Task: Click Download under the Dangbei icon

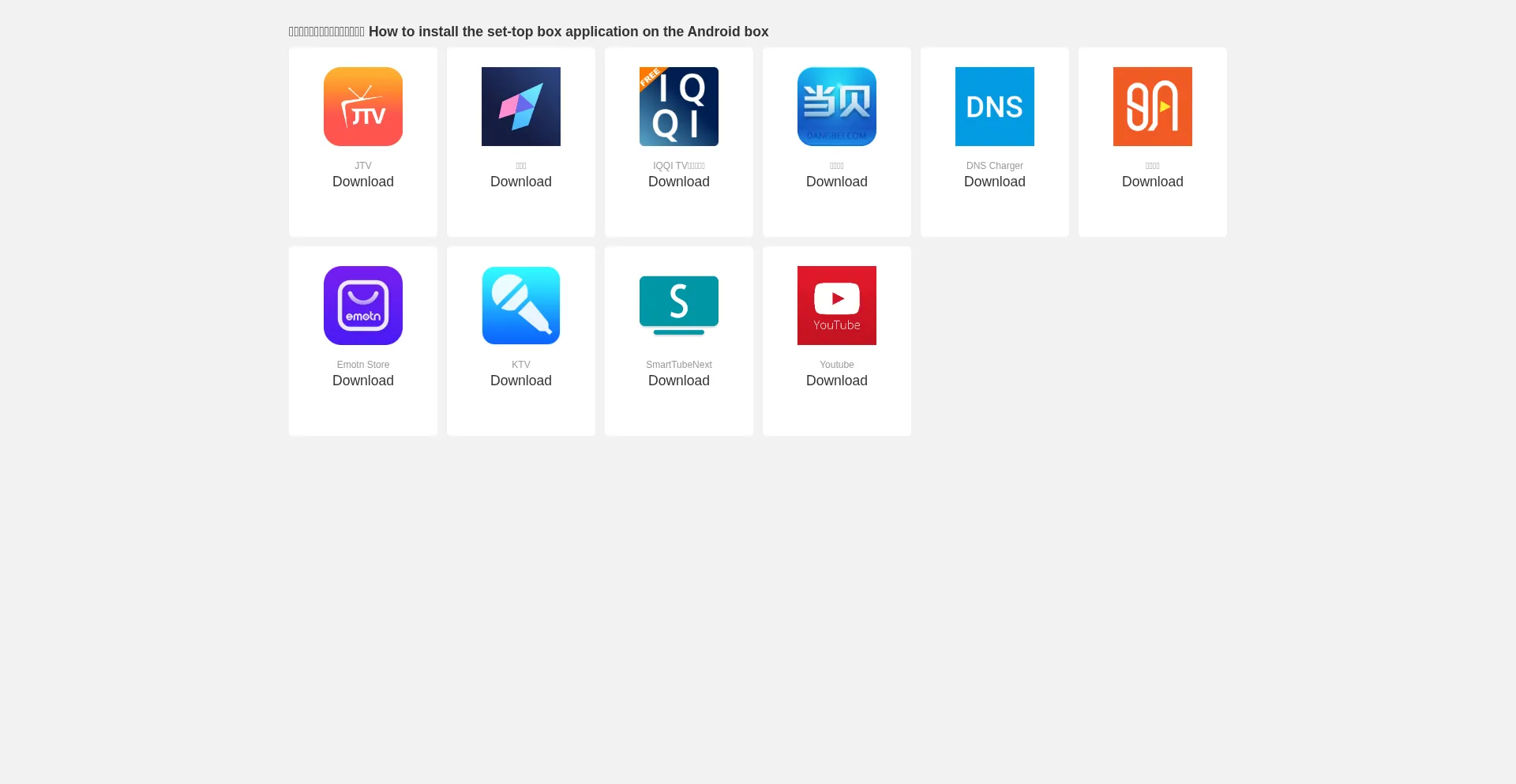Action: click(x=837, y=182)
